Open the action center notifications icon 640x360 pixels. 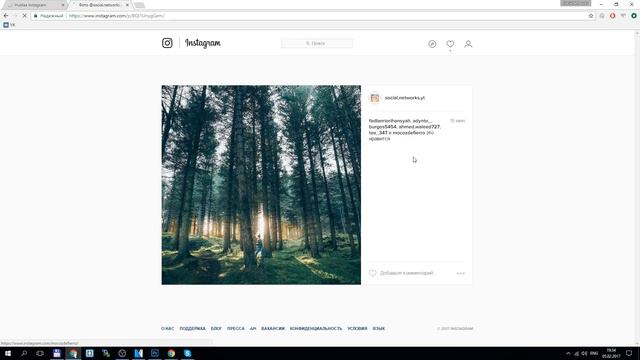pos(629,353)
